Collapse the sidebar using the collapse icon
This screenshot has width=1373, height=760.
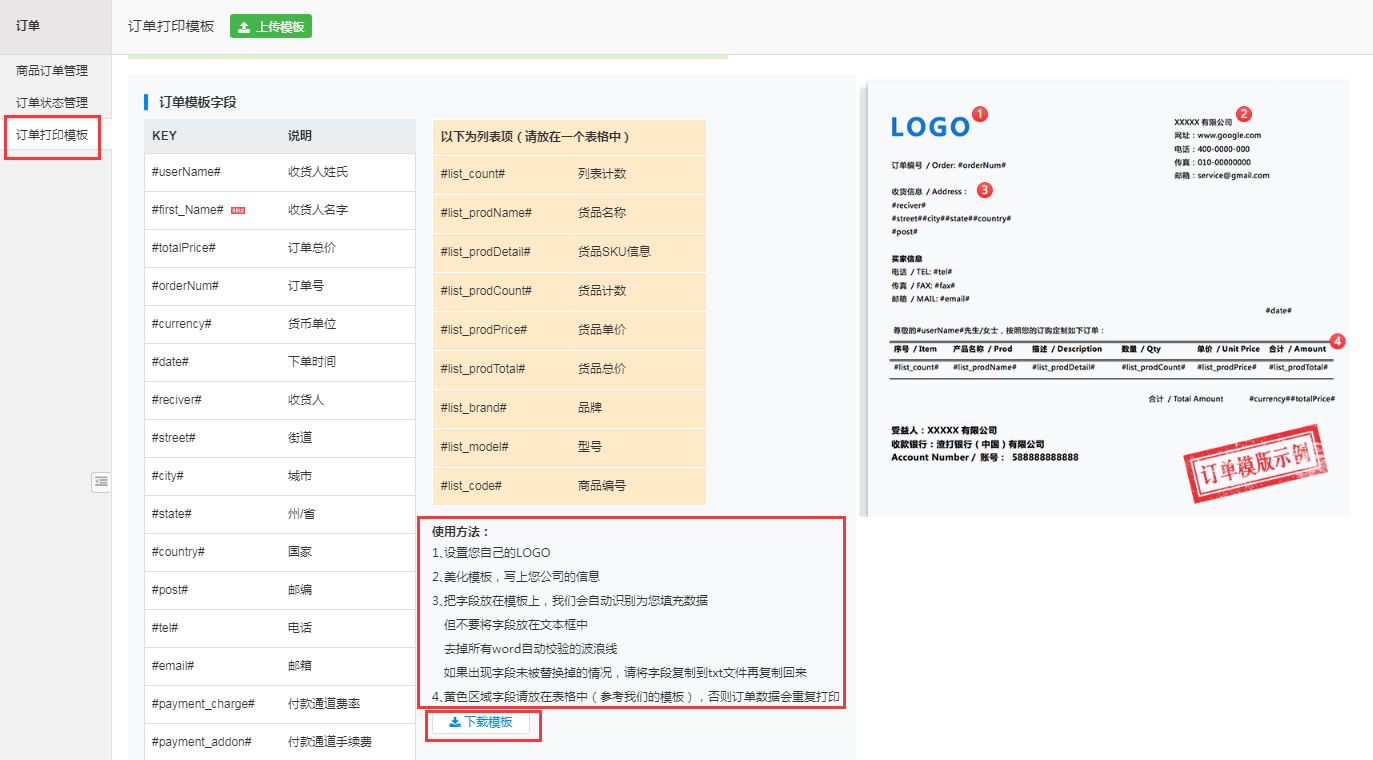100,482
